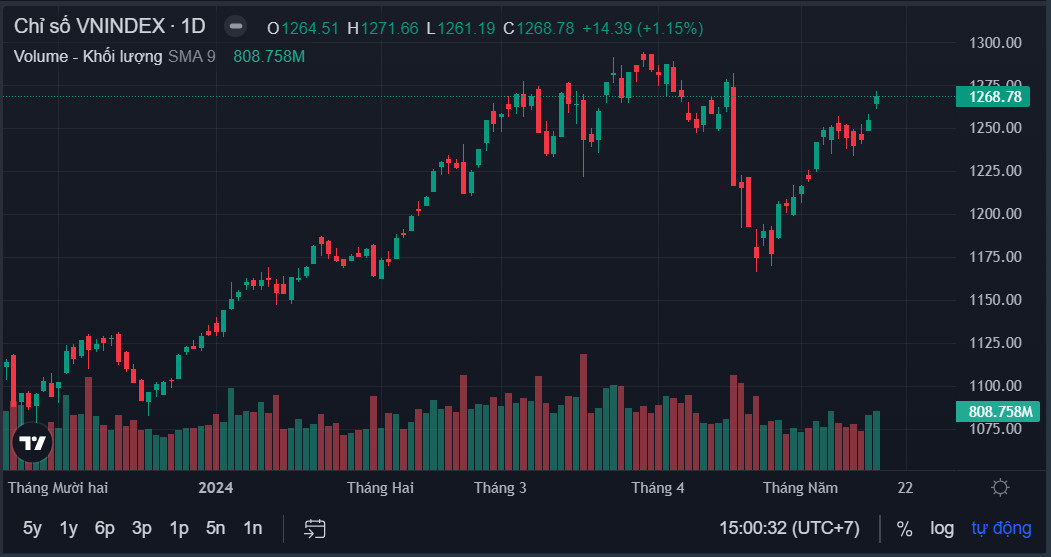Click the 808.758M volume axis label
The width and height of the screenshot is (1051, 557).
coord(997,412)
